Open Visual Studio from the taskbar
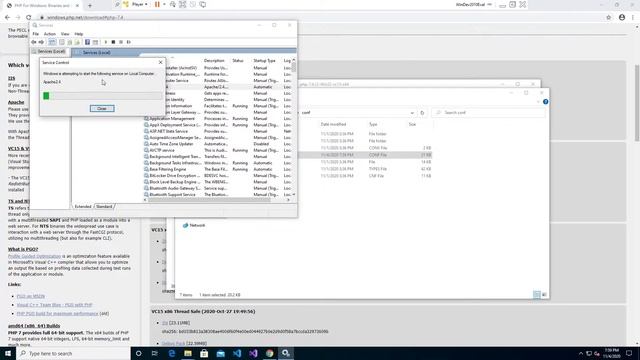Screen dimensions: 640x360 253,353
